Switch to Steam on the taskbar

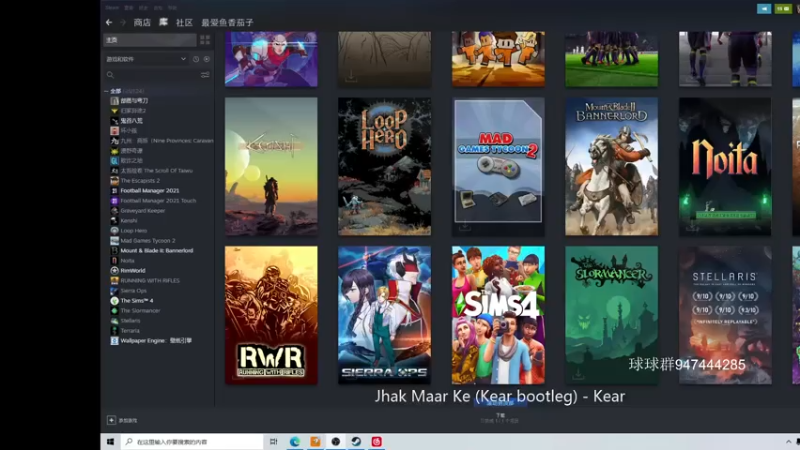pyautogui.click(x=356, y=442)
